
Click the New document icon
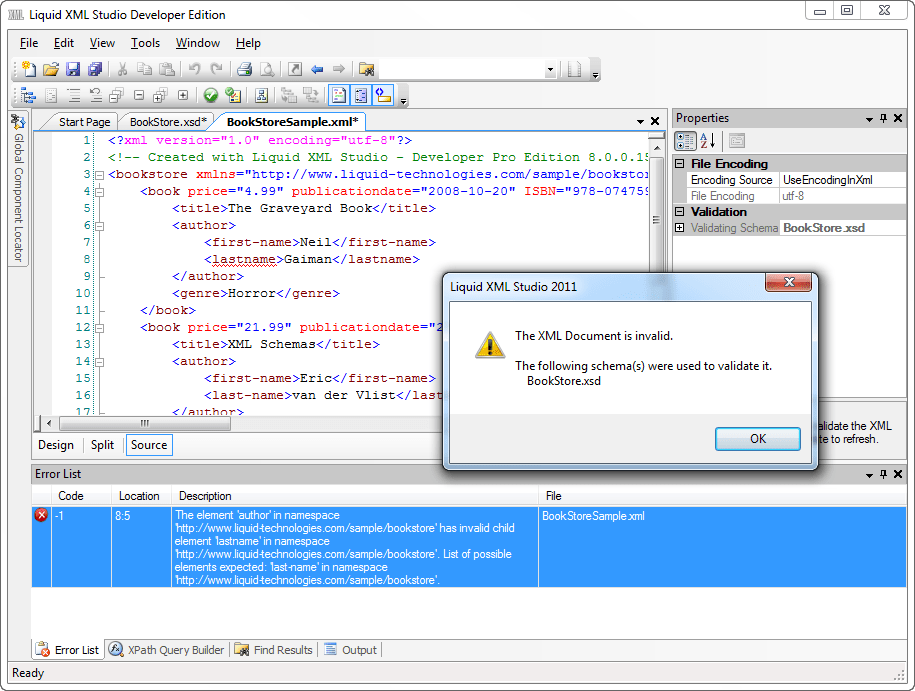coord(29,69)
